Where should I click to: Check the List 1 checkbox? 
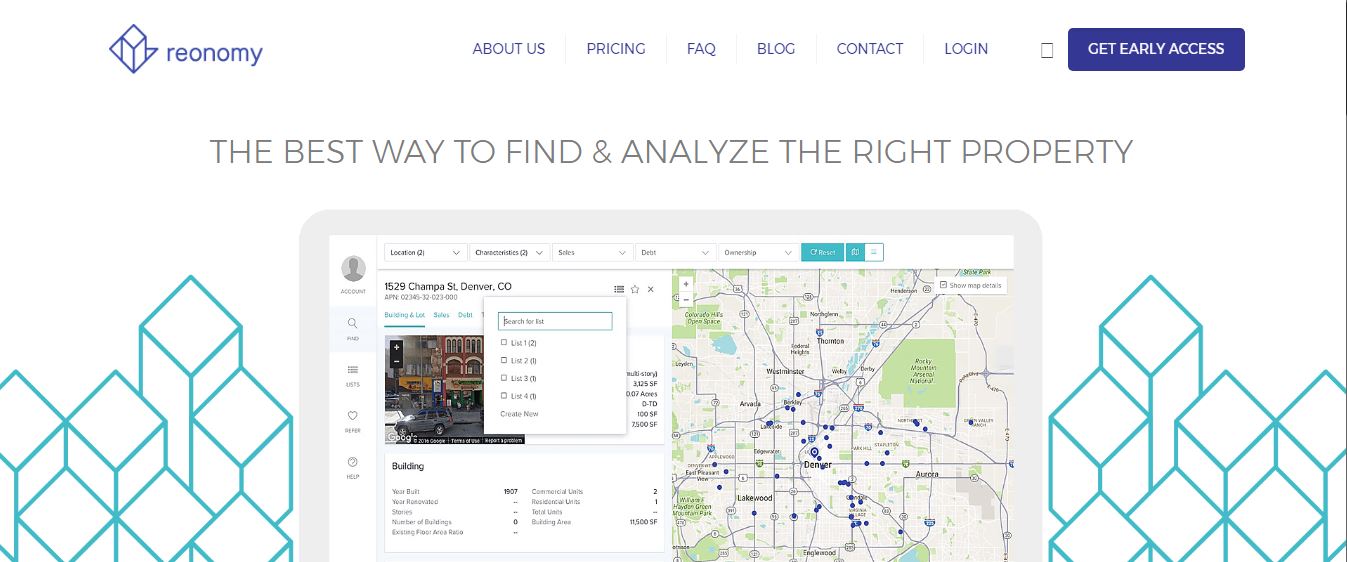504,343
